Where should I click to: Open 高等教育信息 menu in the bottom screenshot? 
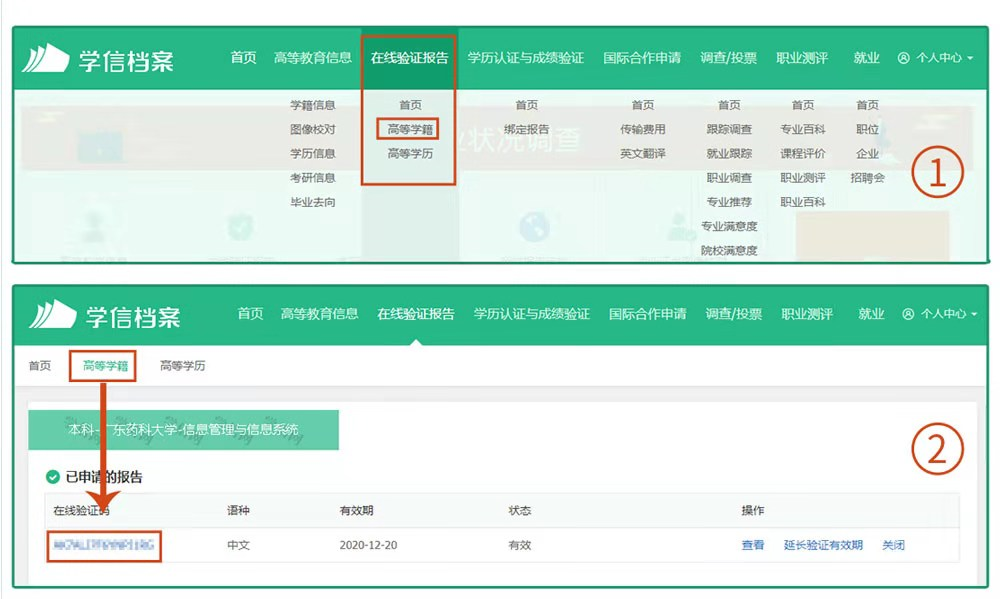click(x=319, y=314)
